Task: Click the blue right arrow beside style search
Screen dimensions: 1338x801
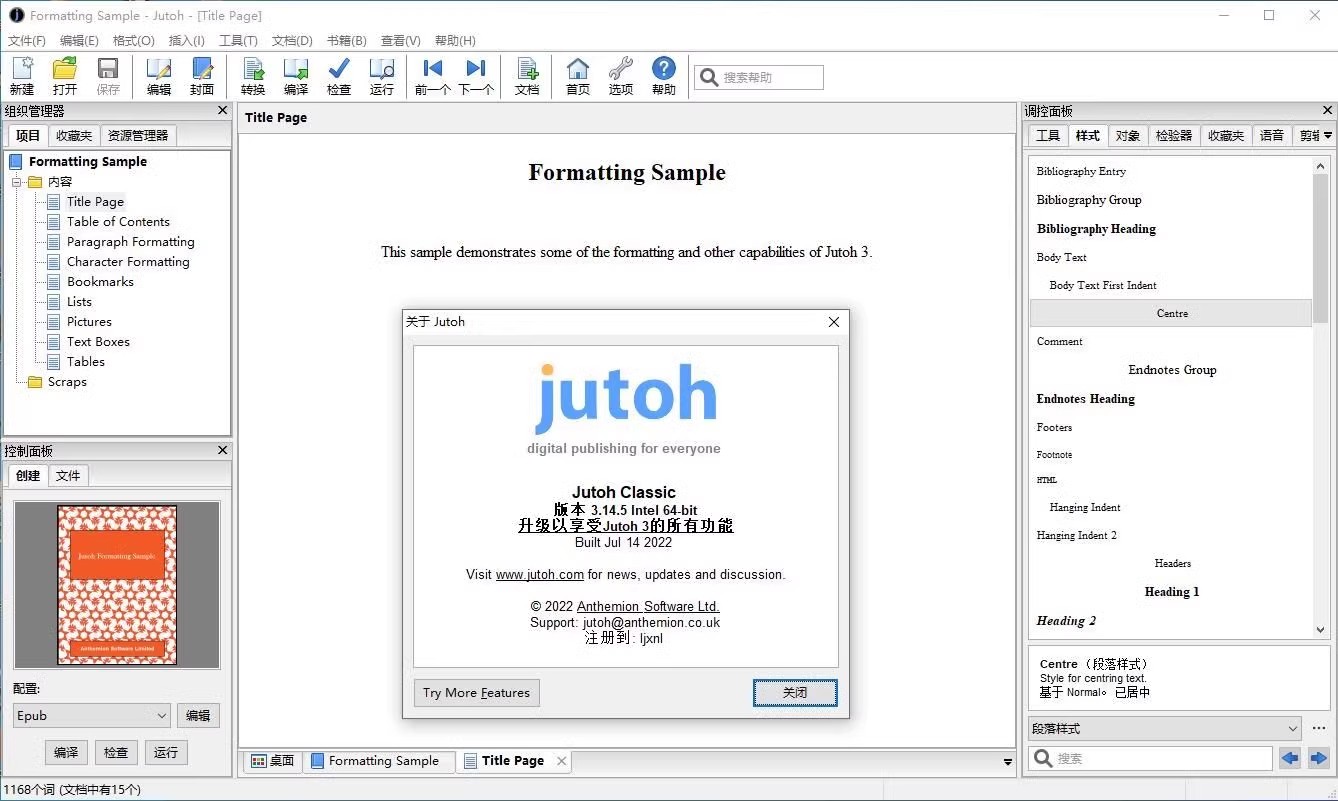Action: (x=1319, y=759)
